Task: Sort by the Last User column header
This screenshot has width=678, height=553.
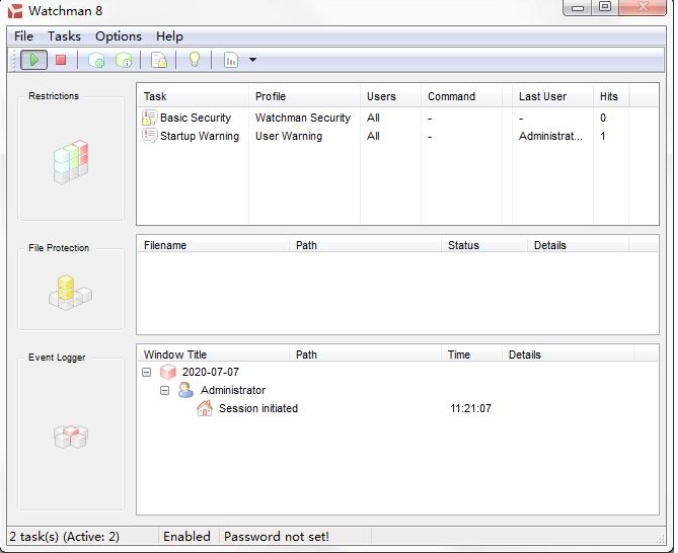Action: (553, 96)
